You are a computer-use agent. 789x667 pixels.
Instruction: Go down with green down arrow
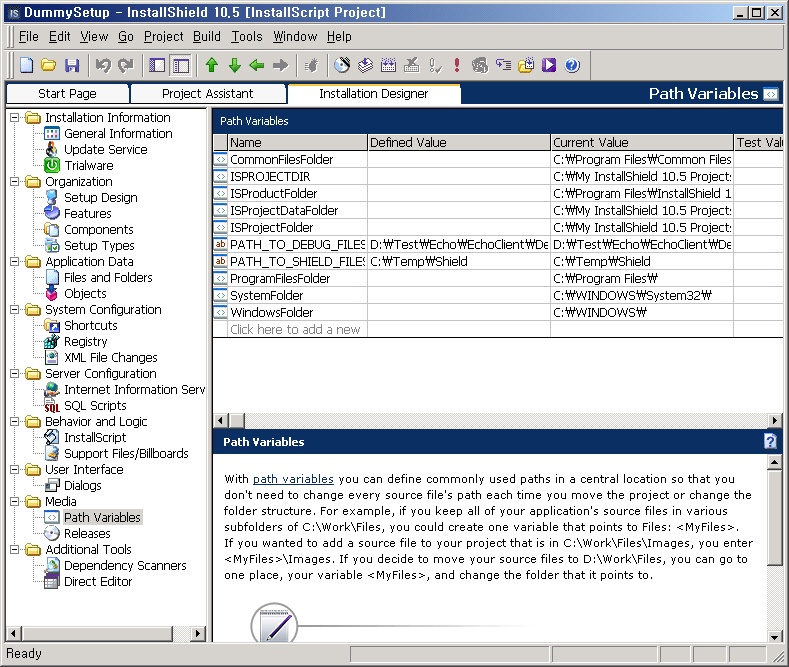(x=234, y=65)
